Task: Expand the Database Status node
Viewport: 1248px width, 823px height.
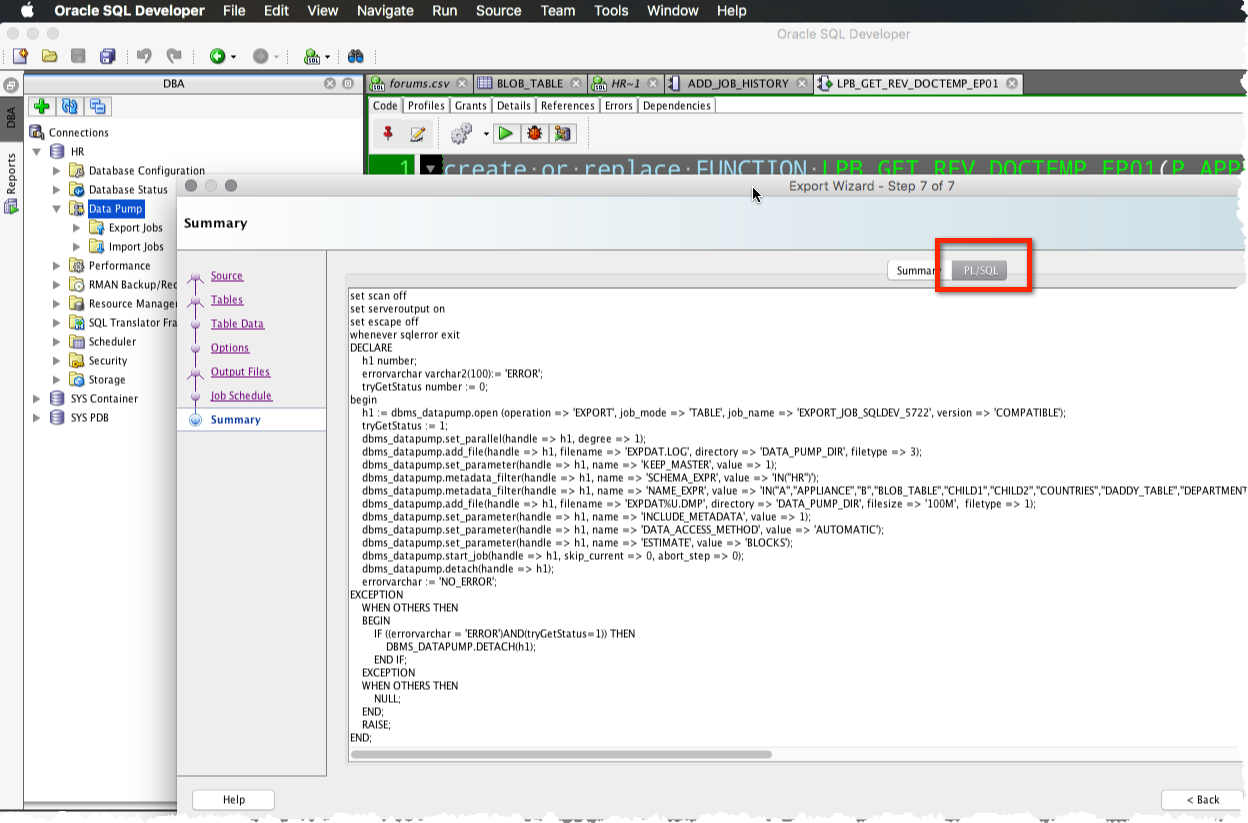Action: click(x=57, y=190)
